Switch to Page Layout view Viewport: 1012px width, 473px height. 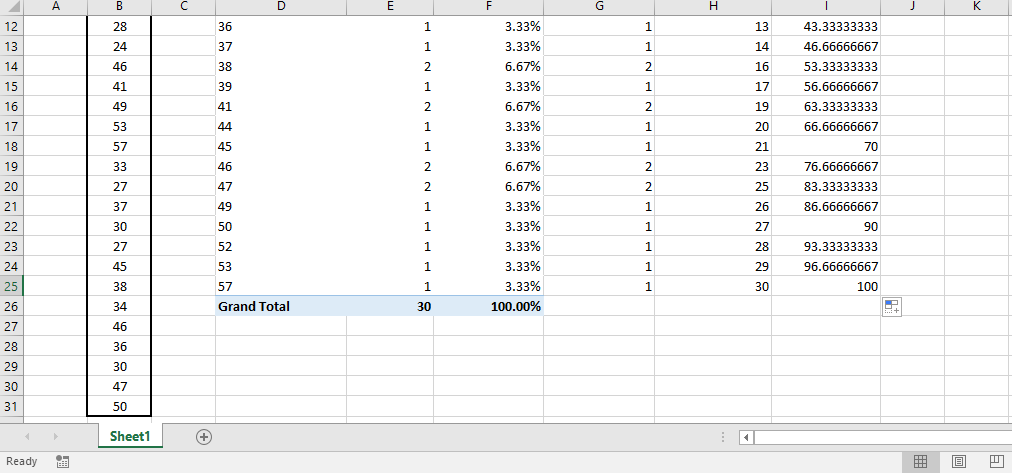point(958,461)
